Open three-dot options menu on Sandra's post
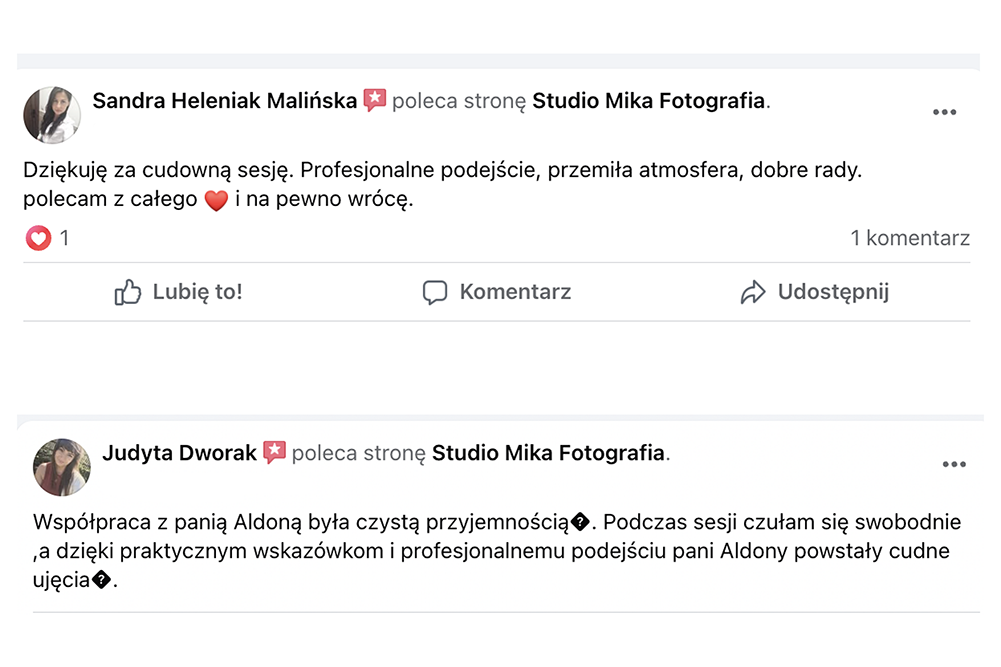Viewport: 1001px width, 667px height. 944,112
